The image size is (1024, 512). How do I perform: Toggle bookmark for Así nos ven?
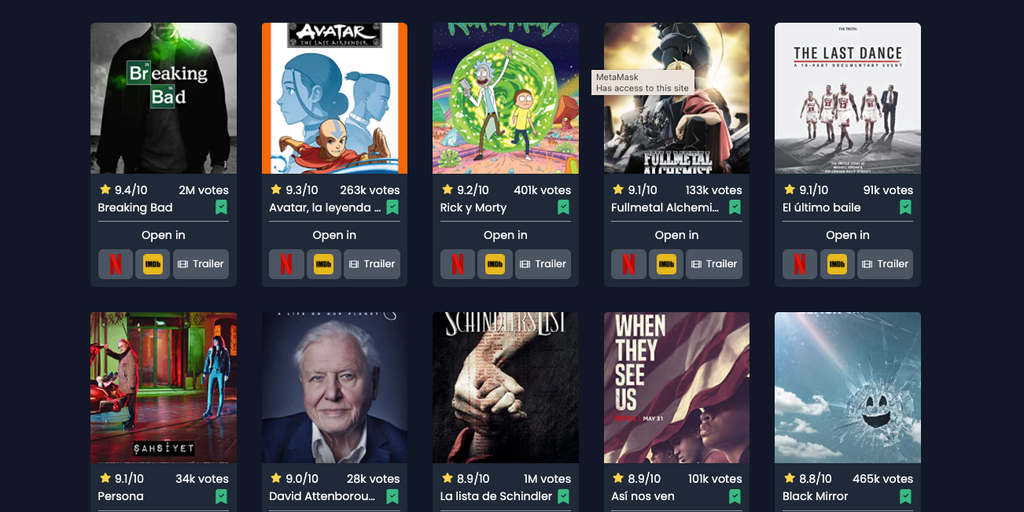click(734, 496)
